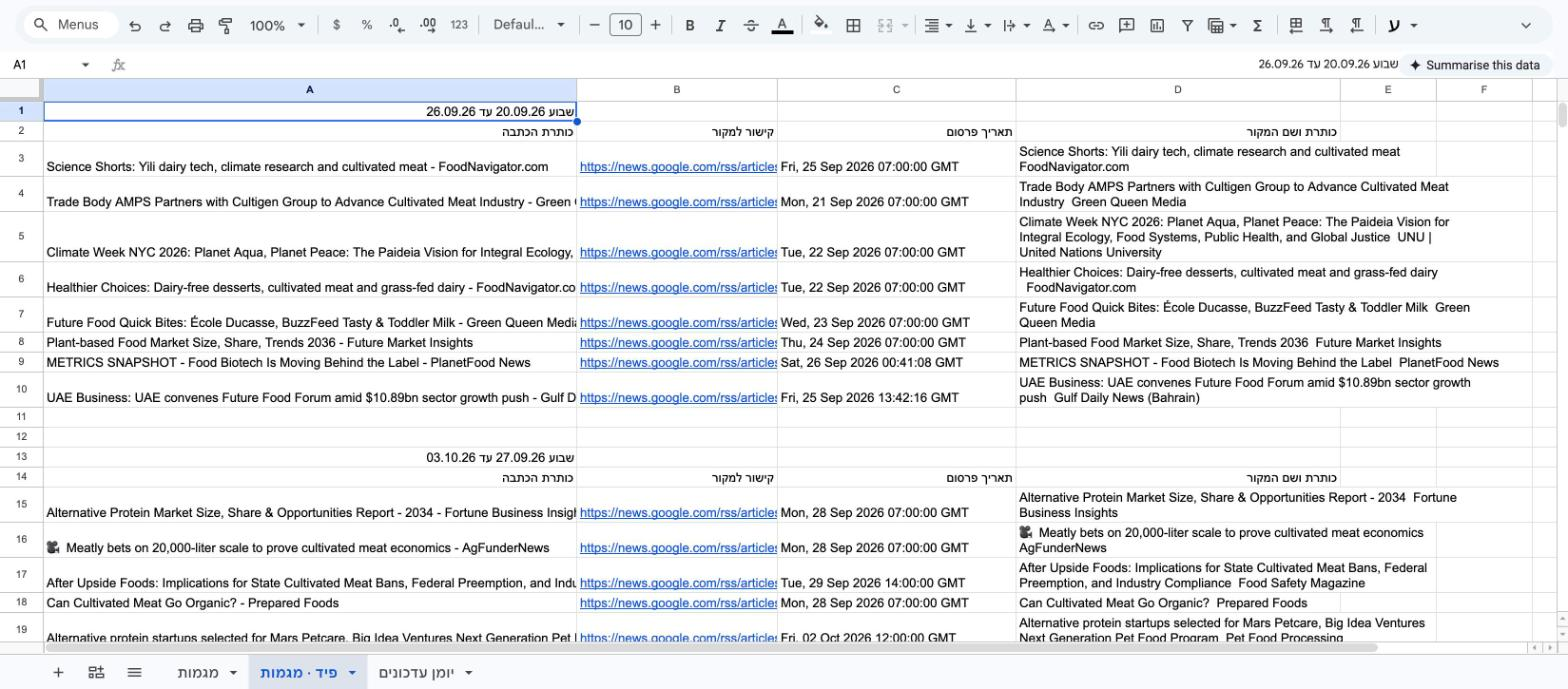1568x689 pixels.
Task: Click the Undo icon
Action: click(135, 25)
